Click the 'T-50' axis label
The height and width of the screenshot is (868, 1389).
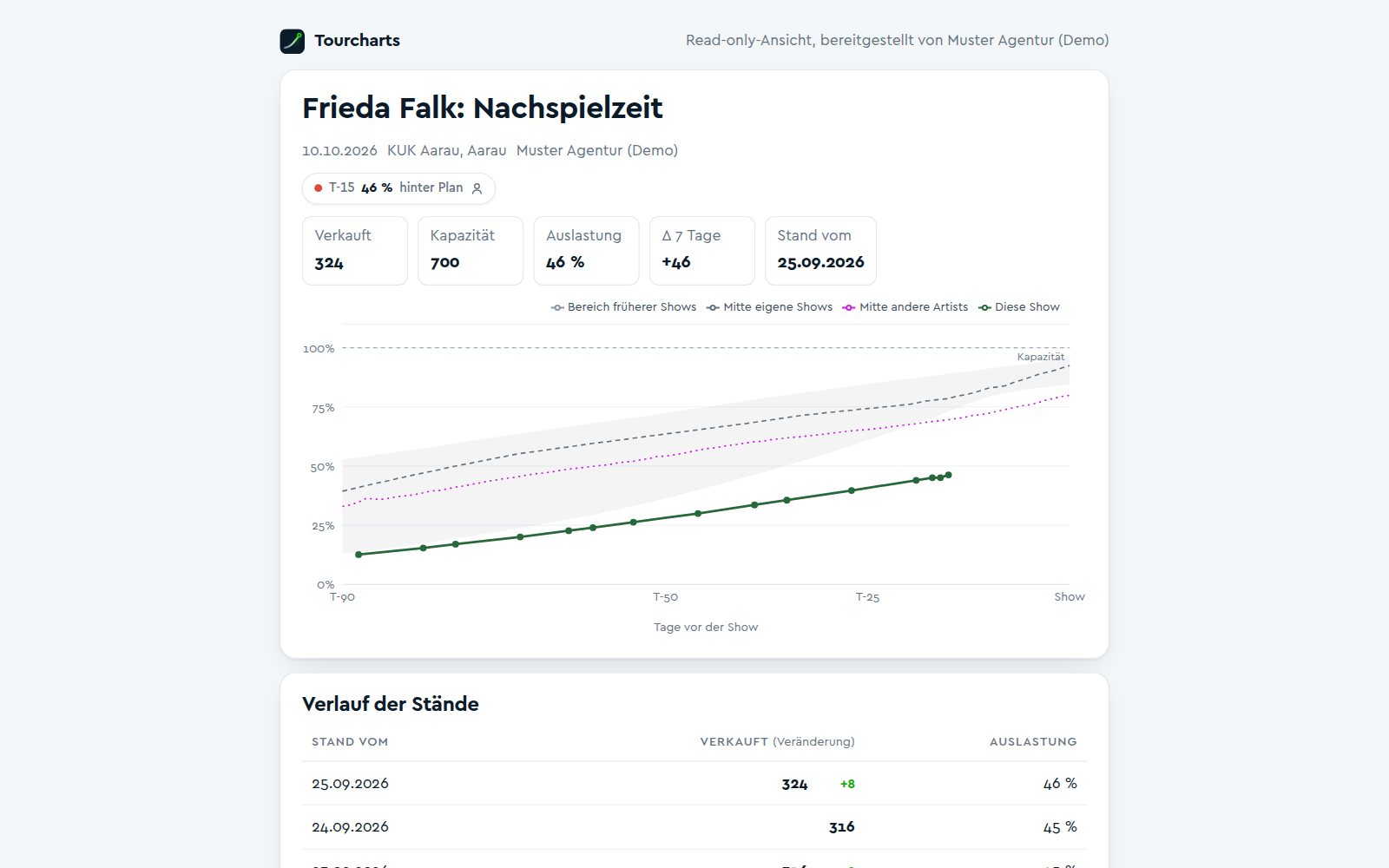(x=666, y=597)
